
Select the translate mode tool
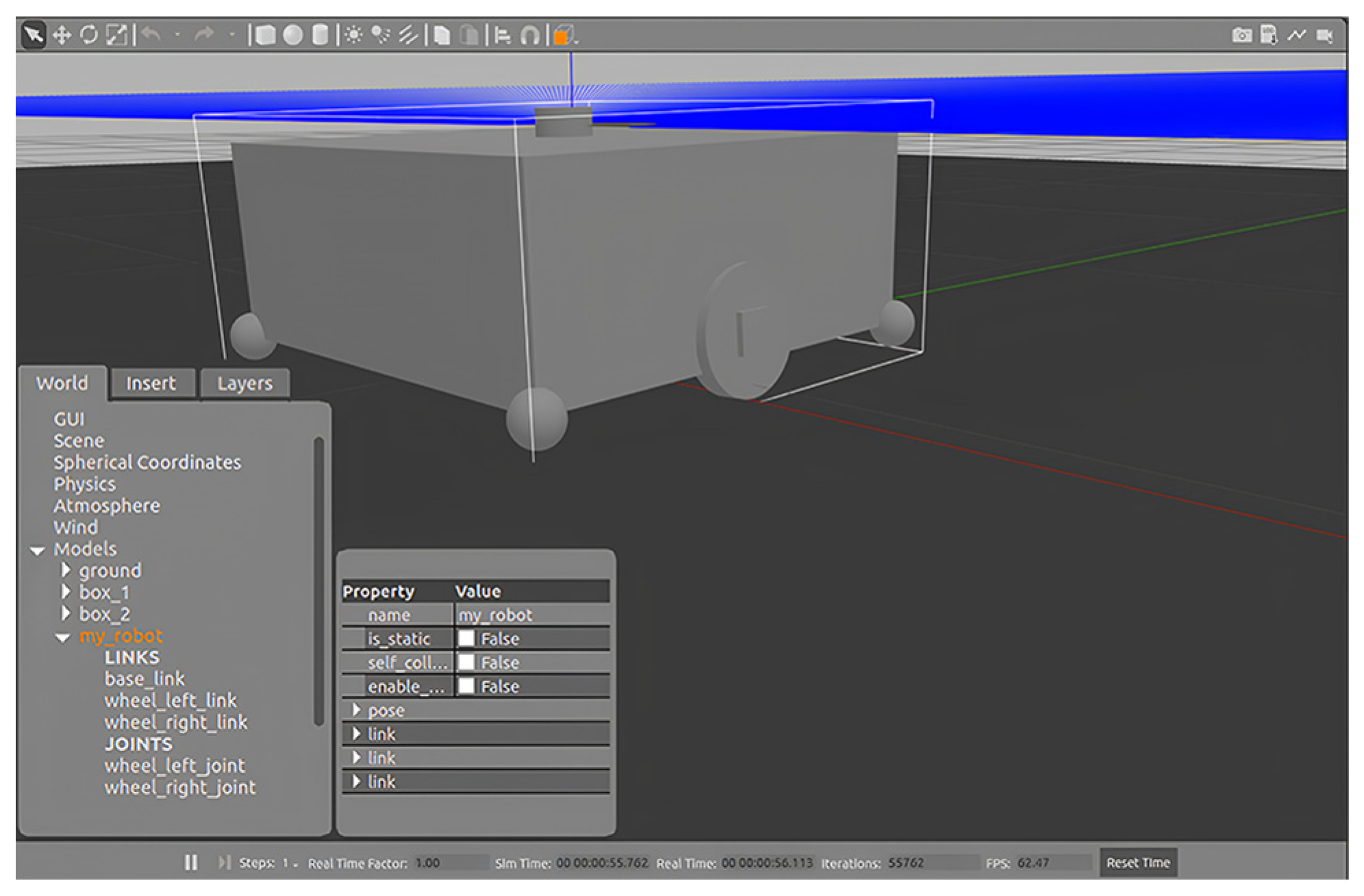pos(62,35)
